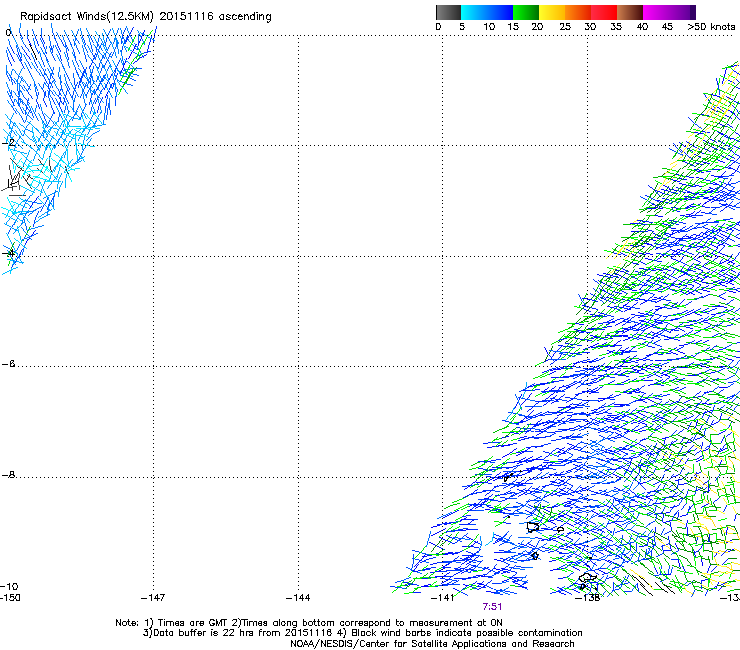Click the '-138' longitude axis label
Image resolution: width=740 pixels, height=650 pixels.
[x=588, y=598]
